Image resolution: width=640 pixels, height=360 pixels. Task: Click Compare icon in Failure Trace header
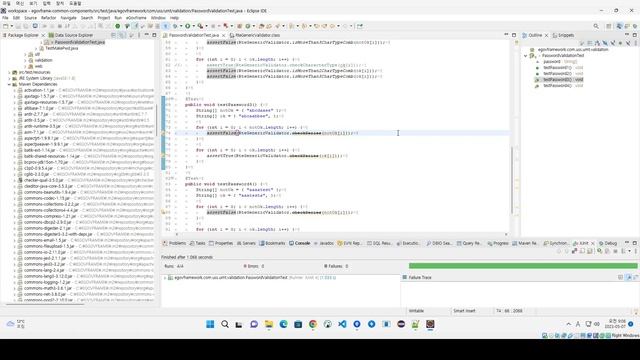(x=636, y=278)
